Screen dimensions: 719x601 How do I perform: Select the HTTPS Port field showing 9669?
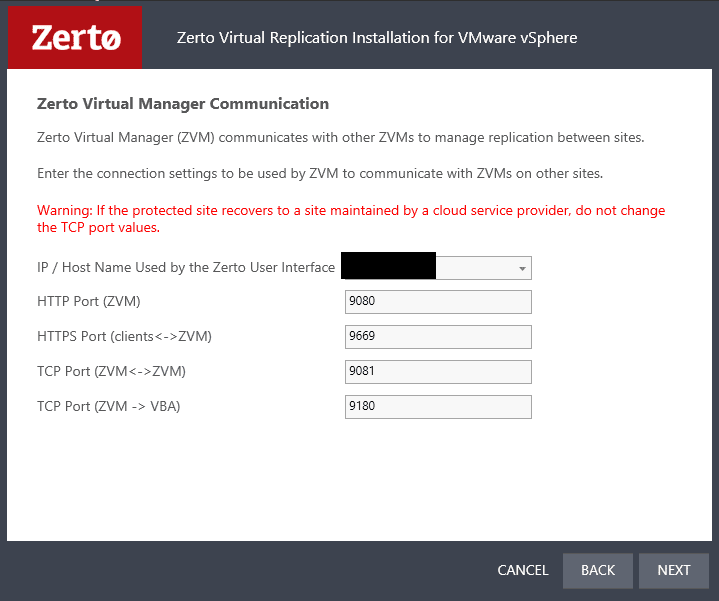click(x=438, y=336)
